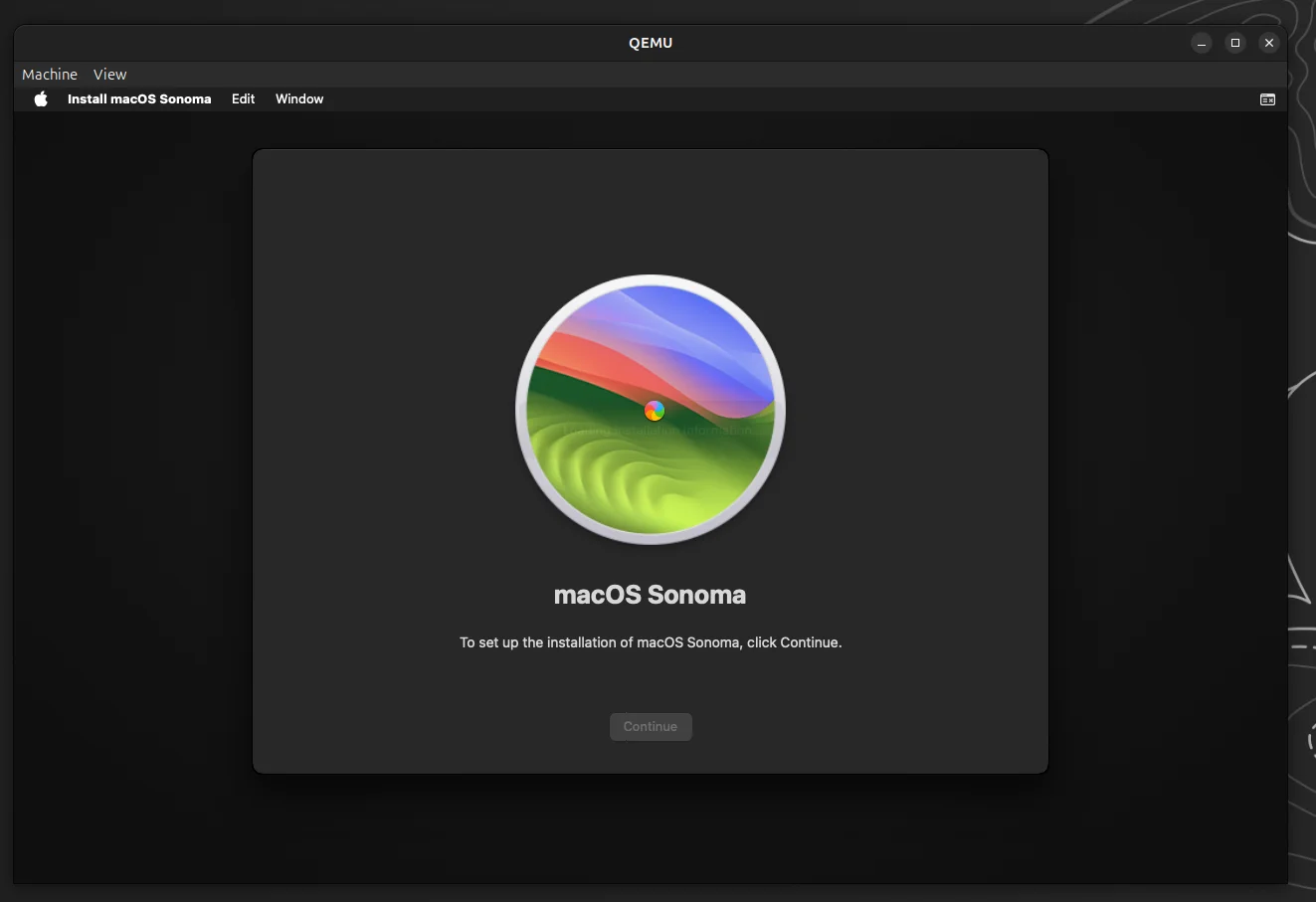1316x902 pixels.
Task: Click the Continue button
Action: pos(651,726)
